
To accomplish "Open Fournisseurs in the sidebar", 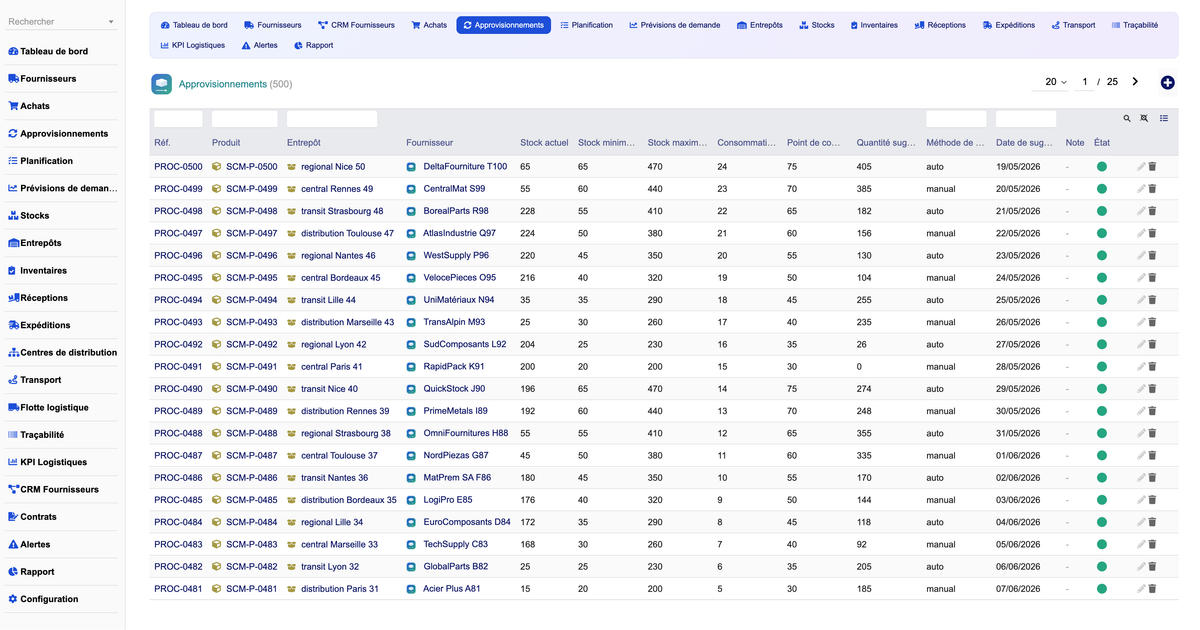I will click(x=48, y=78).
